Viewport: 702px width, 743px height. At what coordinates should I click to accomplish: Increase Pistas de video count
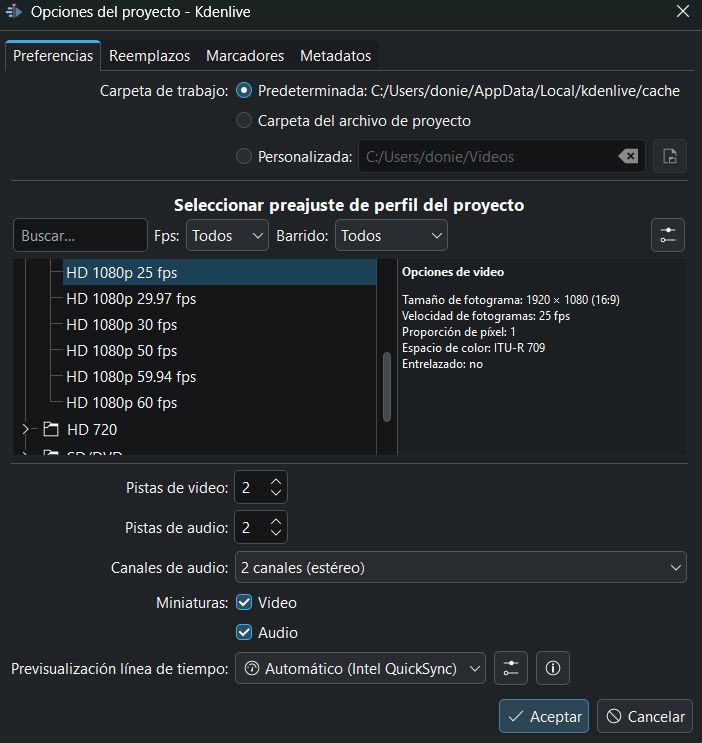click(276, 481)
